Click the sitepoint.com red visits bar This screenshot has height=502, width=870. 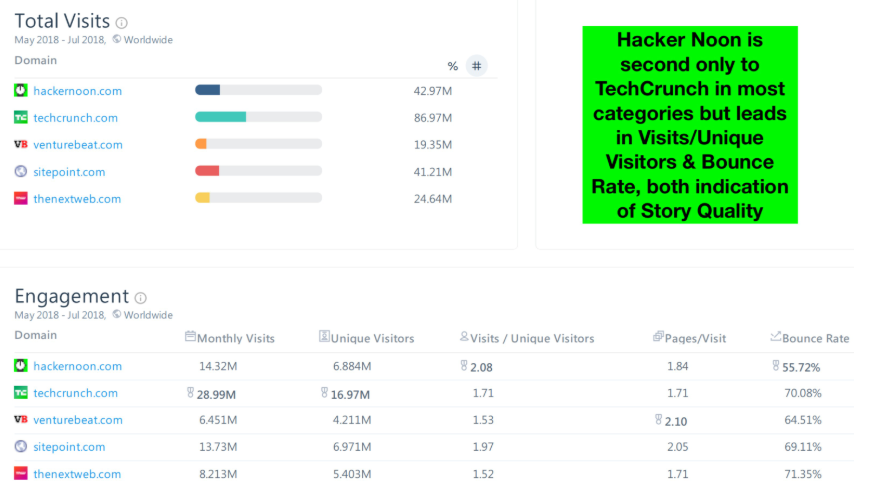point(207,171)
